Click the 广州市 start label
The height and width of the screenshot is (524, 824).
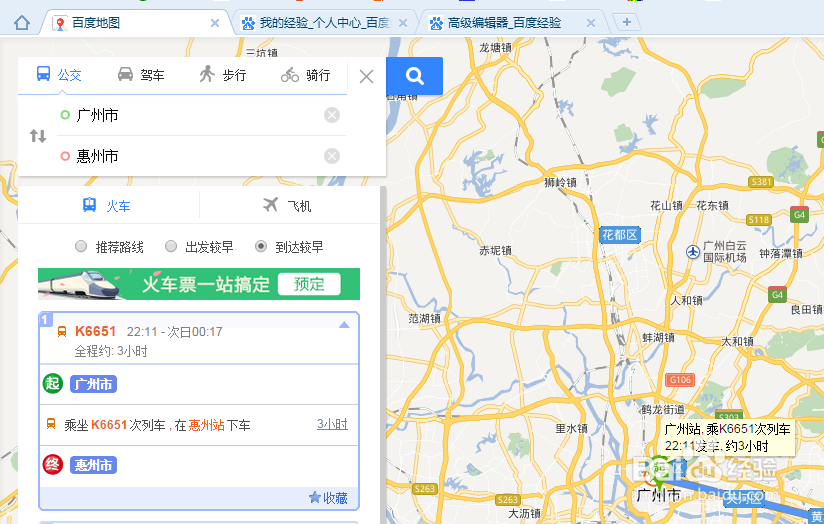point(93,384)
